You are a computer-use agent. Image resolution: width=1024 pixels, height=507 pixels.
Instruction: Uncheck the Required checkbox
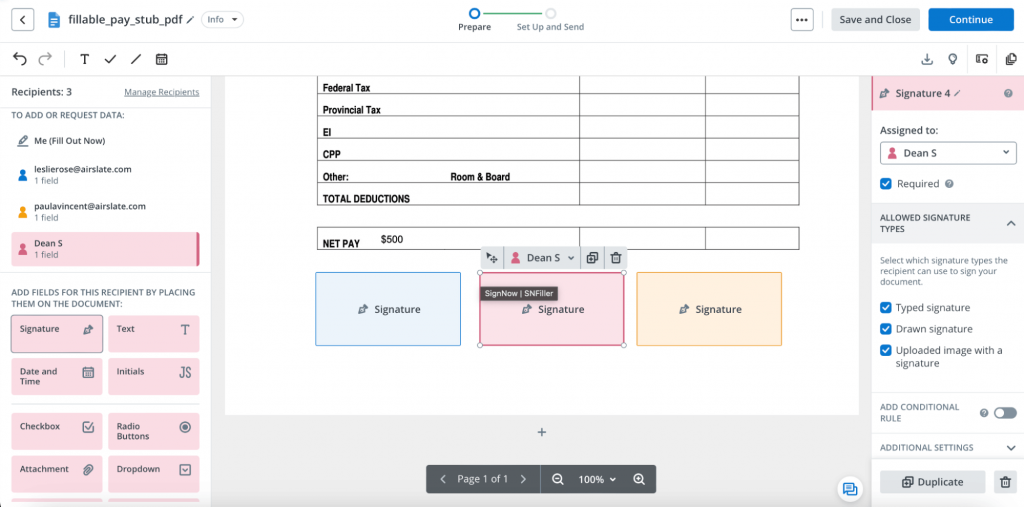(x=886, y=184)
